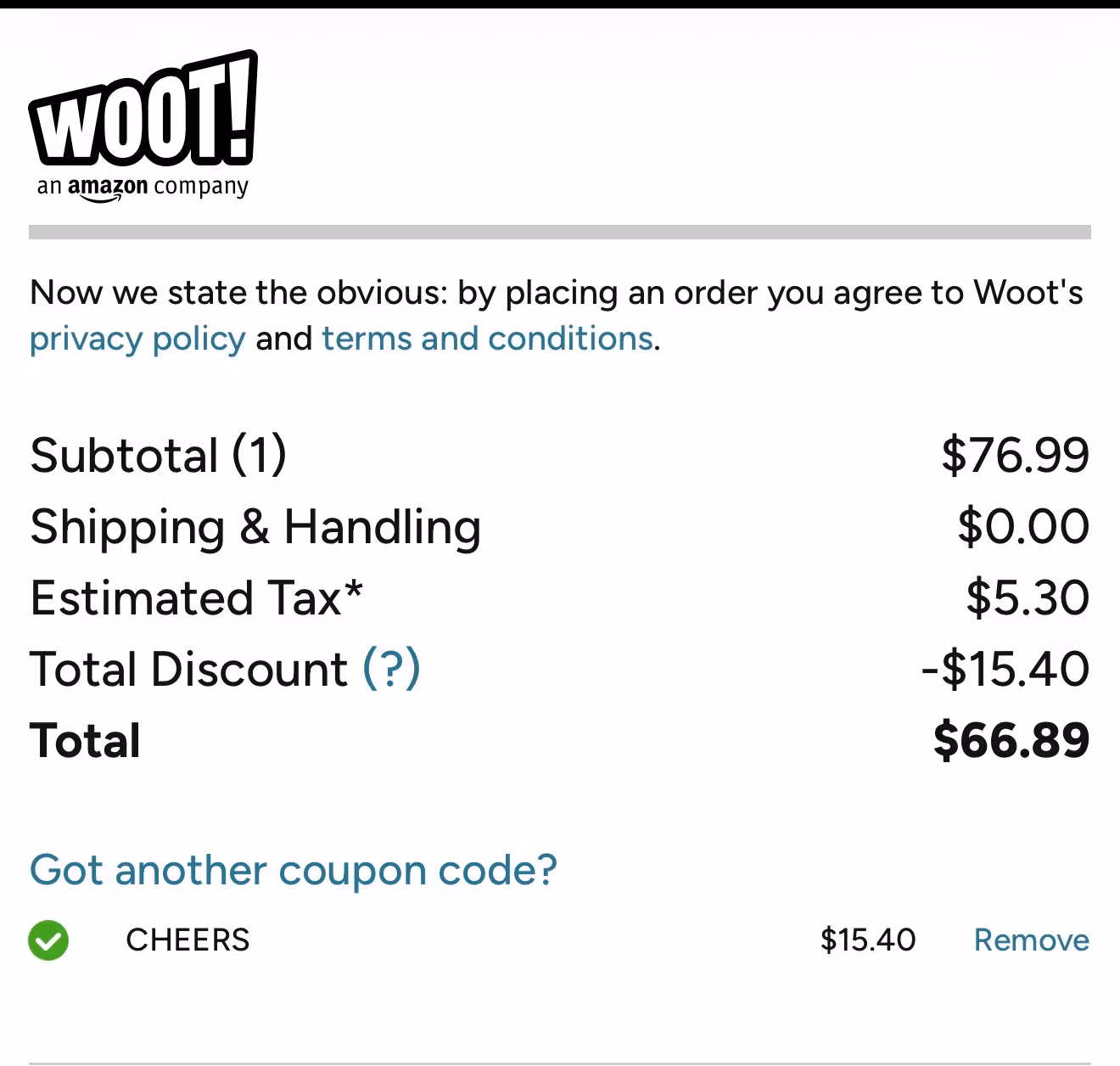
Task: Click the $15.40 coupon value
Action: [868, 940]
